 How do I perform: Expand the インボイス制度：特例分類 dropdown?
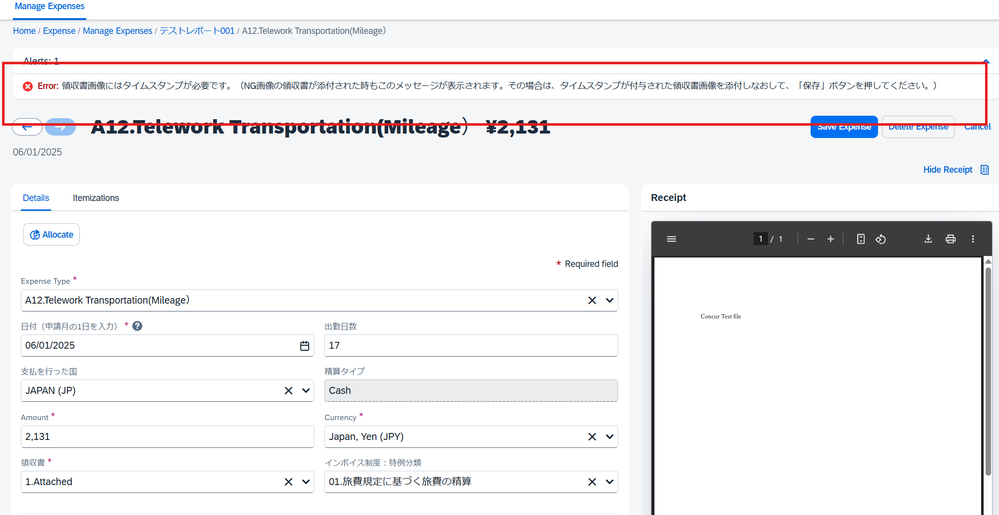(610, 482)
